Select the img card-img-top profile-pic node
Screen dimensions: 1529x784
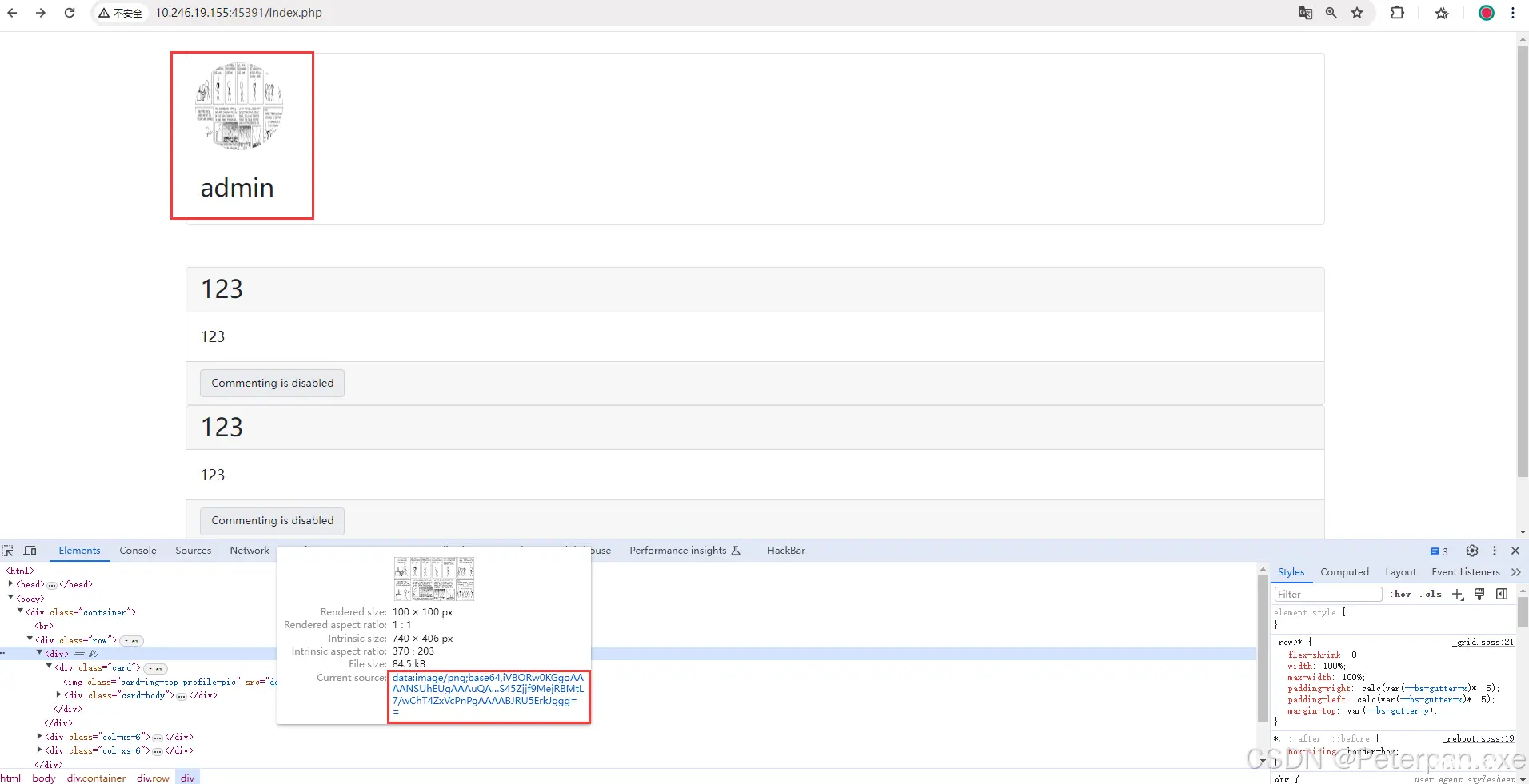[170, 682]
